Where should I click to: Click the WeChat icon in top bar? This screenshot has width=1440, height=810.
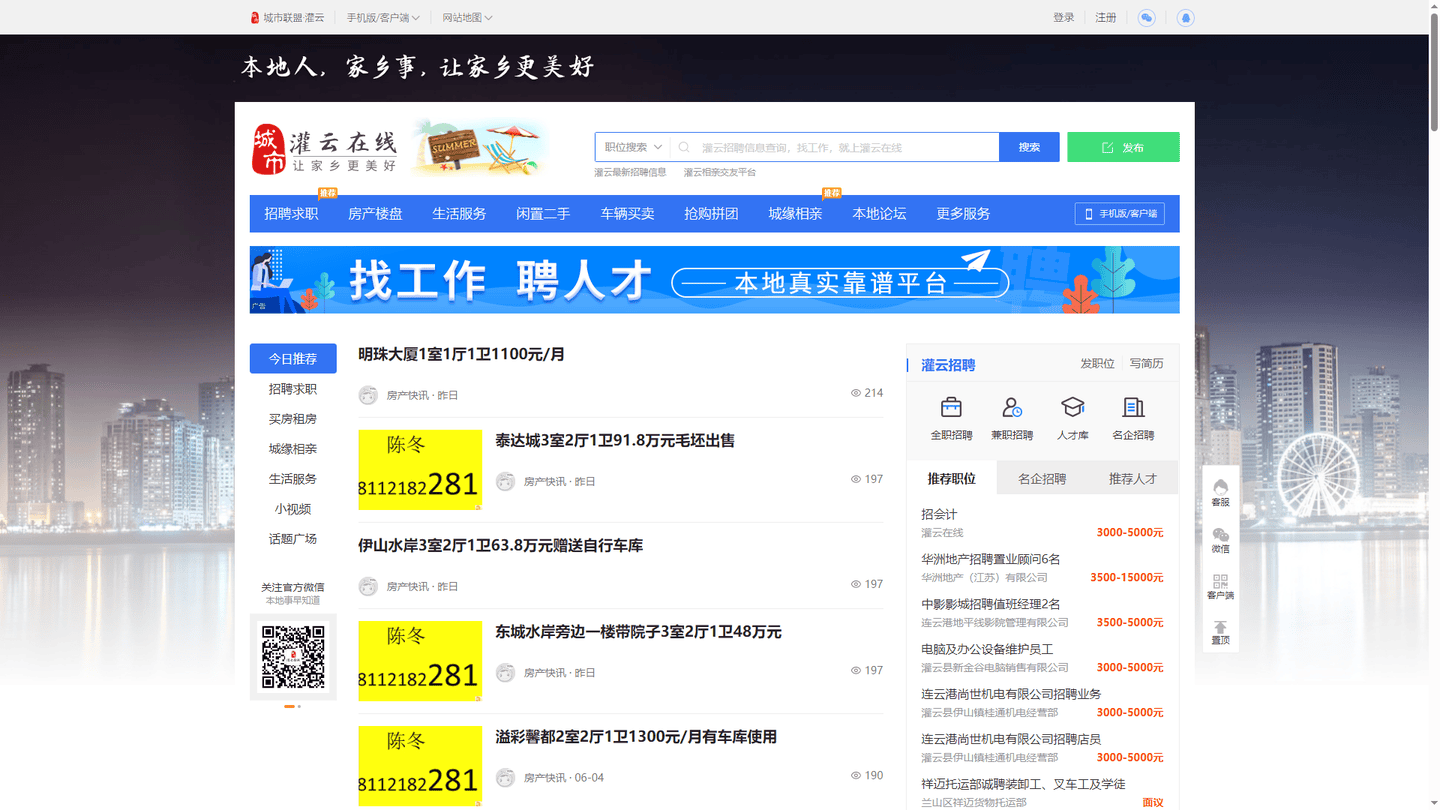[x=1147, y=18]
